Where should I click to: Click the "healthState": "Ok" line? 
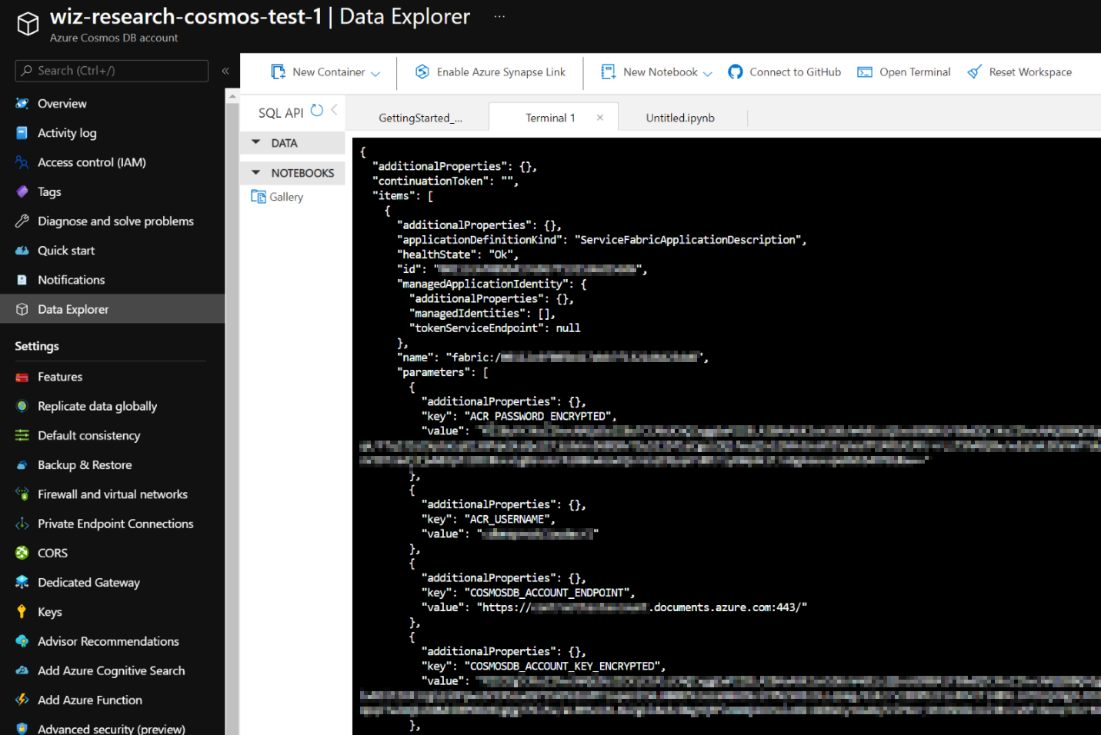(458, 255)
